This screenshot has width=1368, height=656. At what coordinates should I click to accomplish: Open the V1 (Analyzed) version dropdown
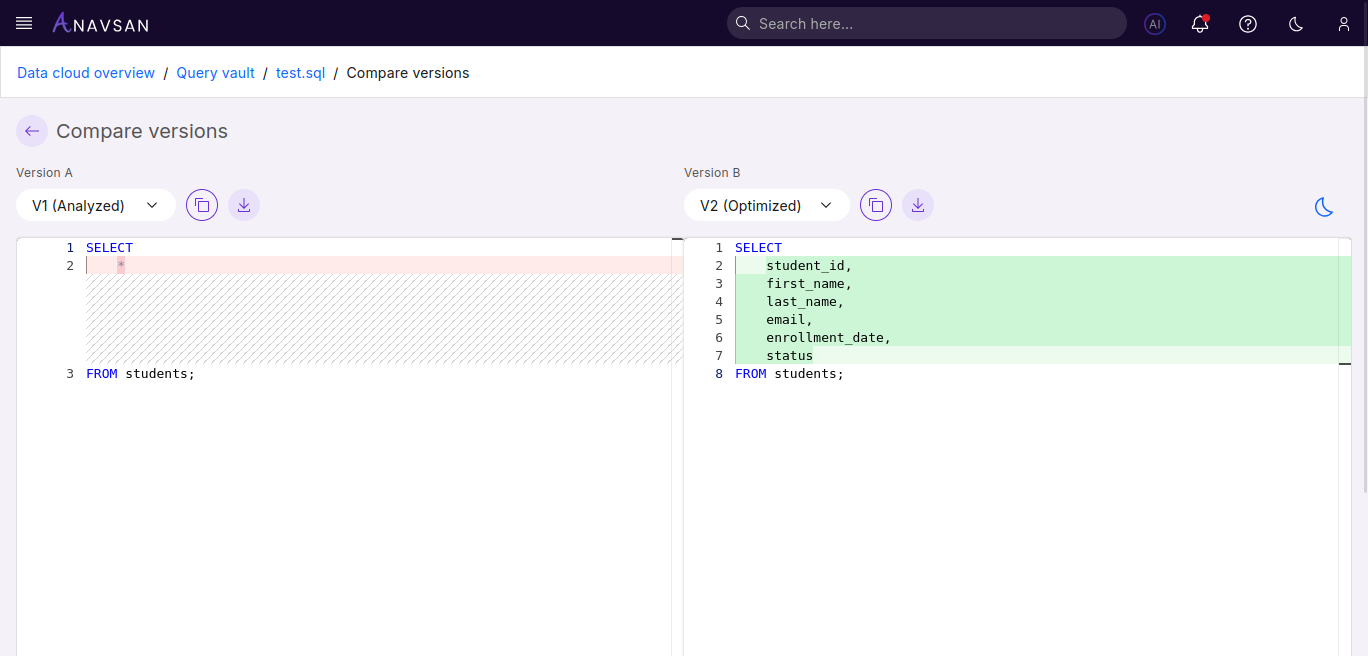[x=95, y=204]
